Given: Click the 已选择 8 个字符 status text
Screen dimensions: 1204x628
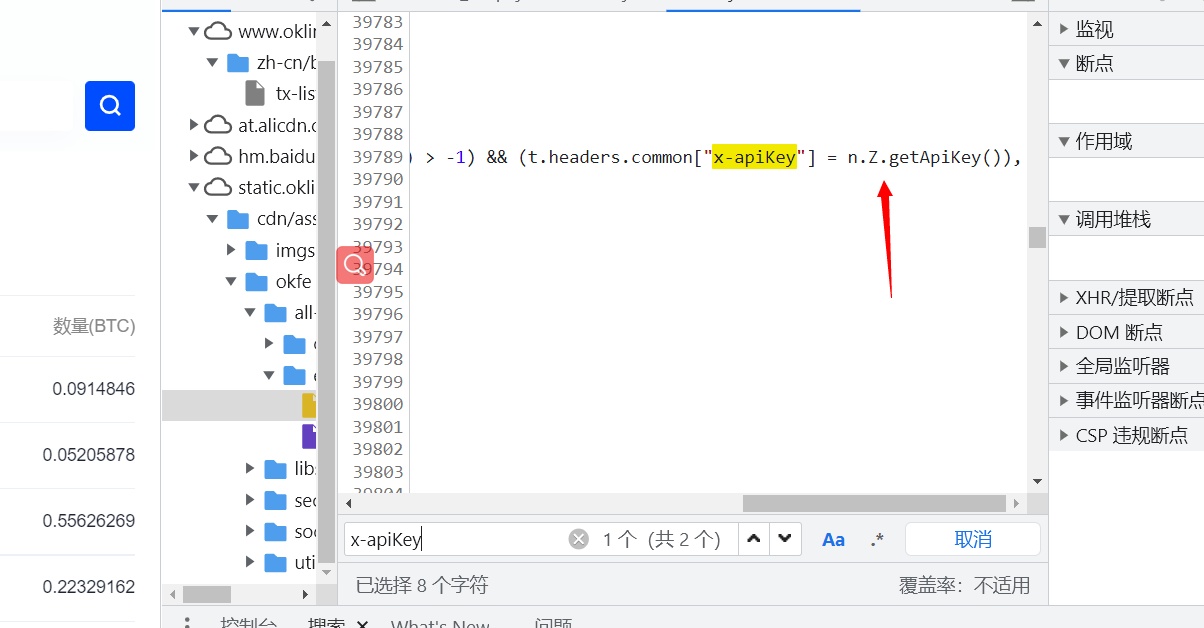Looking at the screenshot, I should pyautogui.click(x=422, y=585).
